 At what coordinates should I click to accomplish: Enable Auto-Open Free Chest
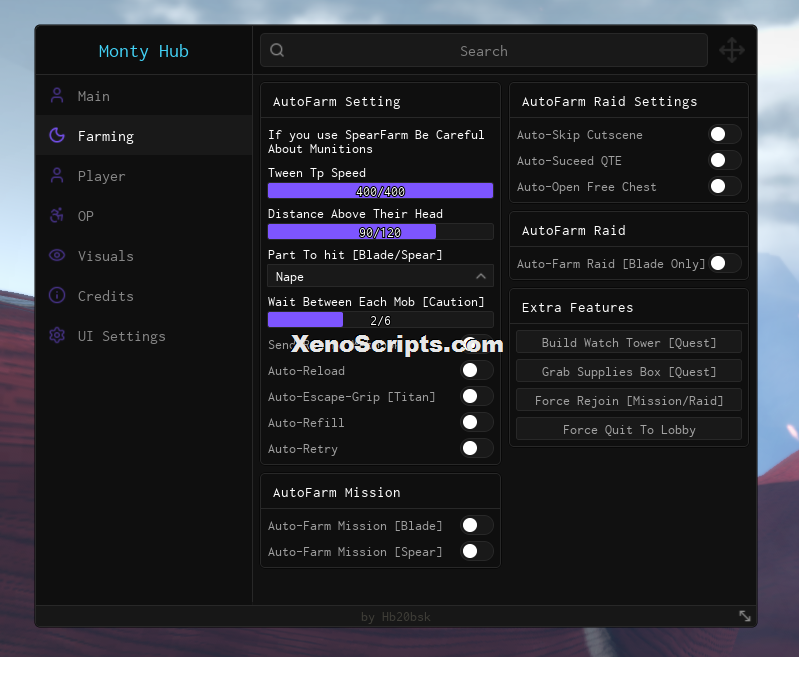725,187
